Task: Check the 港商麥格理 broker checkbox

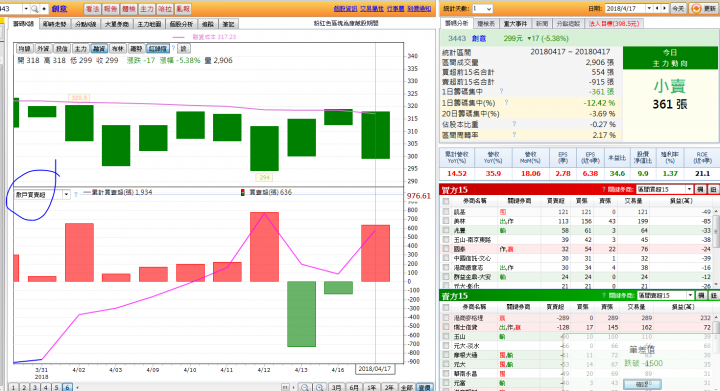Action: (x=445, y=318)
